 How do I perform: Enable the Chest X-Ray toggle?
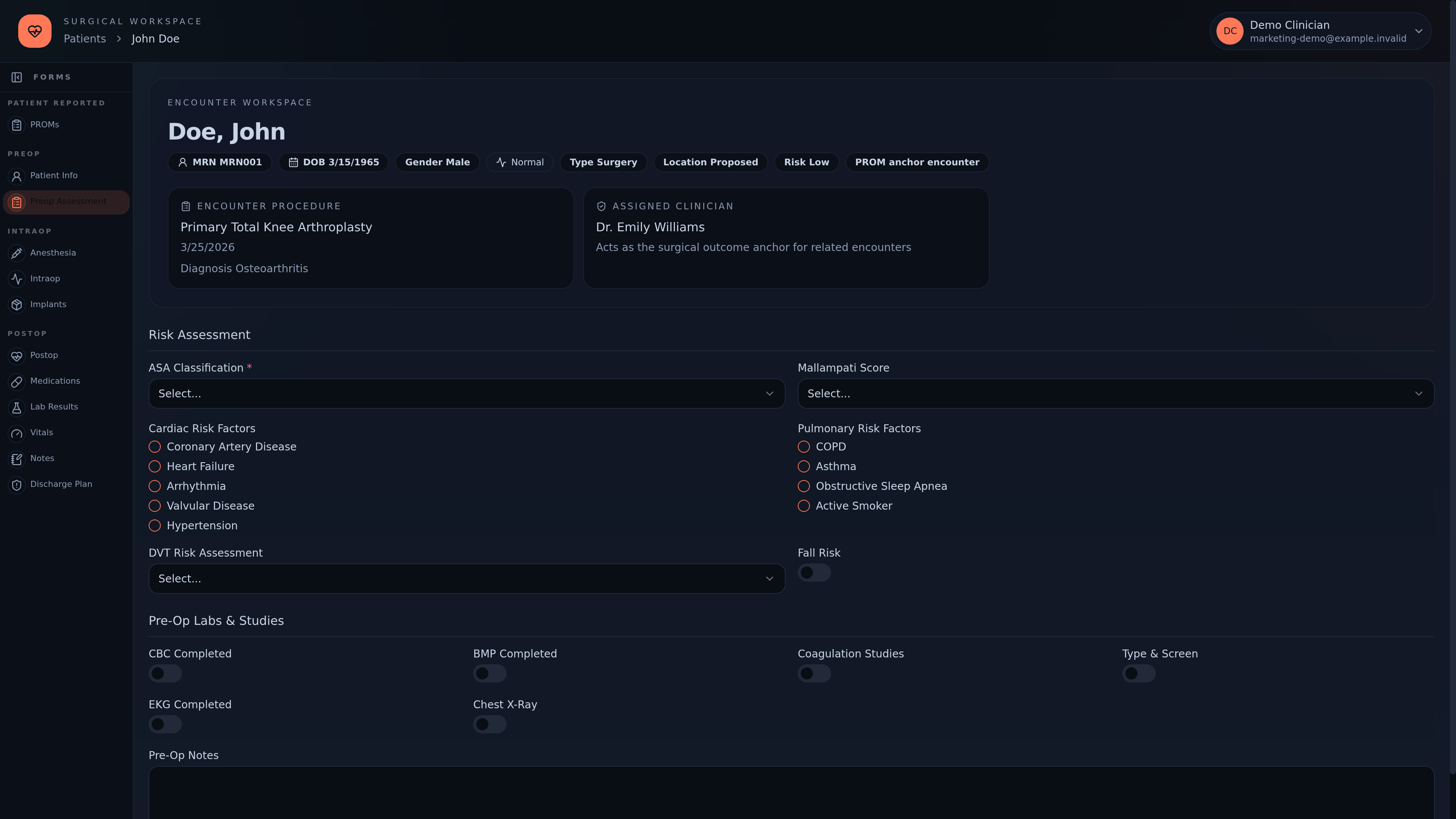coord(490,724)
